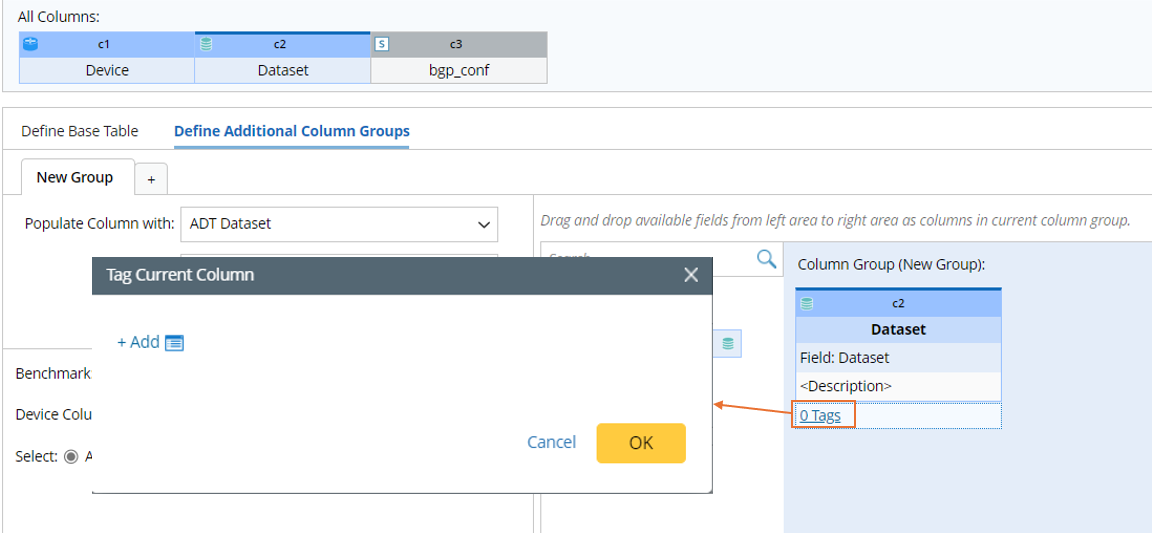Select the New Group tab
The width and height of the screenshot is (1152, 533).
pyautogui.click(x=75, y=177)
